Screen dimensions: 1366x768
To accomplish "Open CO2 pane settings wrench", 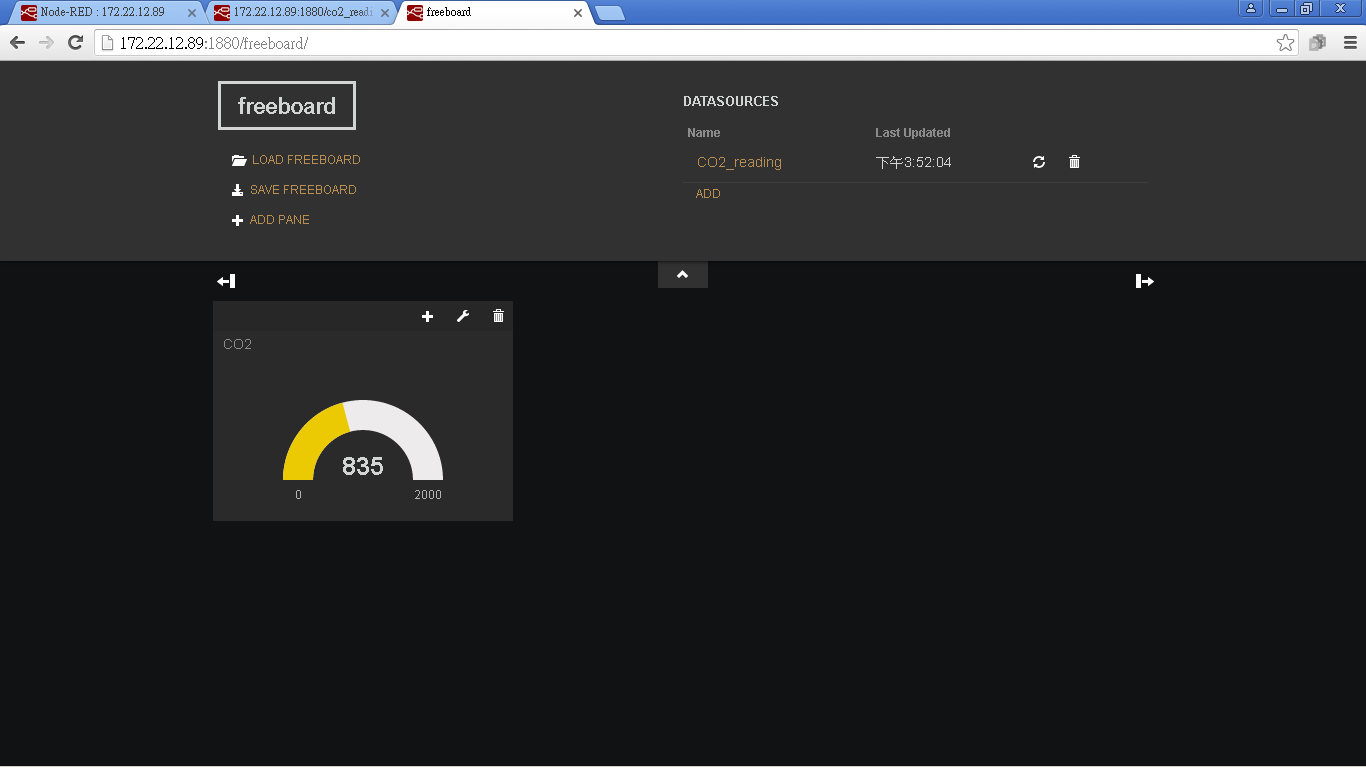I will pos(463,316).
